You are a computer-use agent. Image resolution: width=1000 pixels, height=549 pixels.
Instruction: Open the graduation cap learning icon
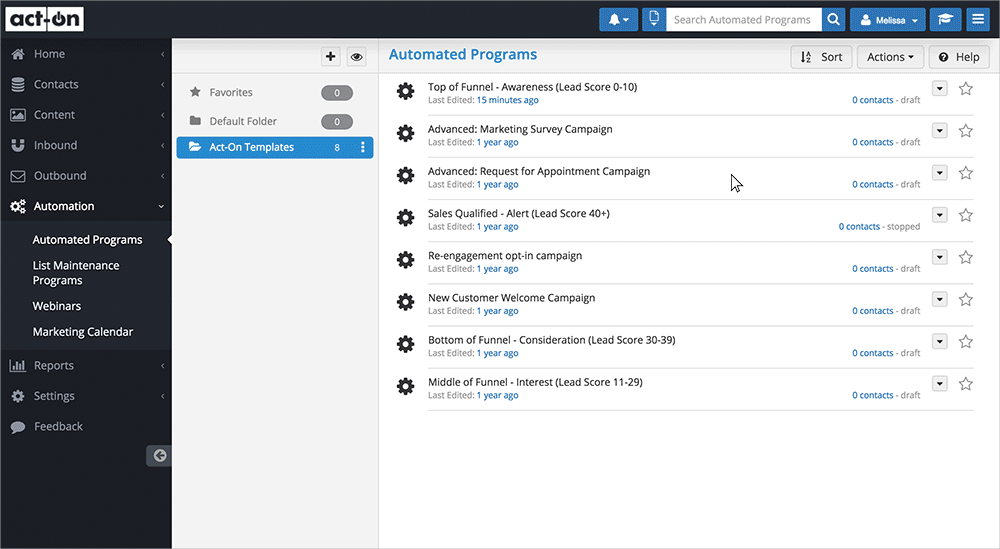943,20
